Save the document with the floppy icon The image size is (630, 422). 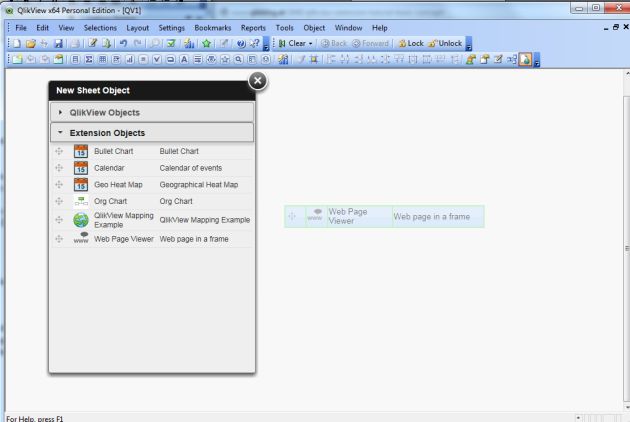(58, 43)
